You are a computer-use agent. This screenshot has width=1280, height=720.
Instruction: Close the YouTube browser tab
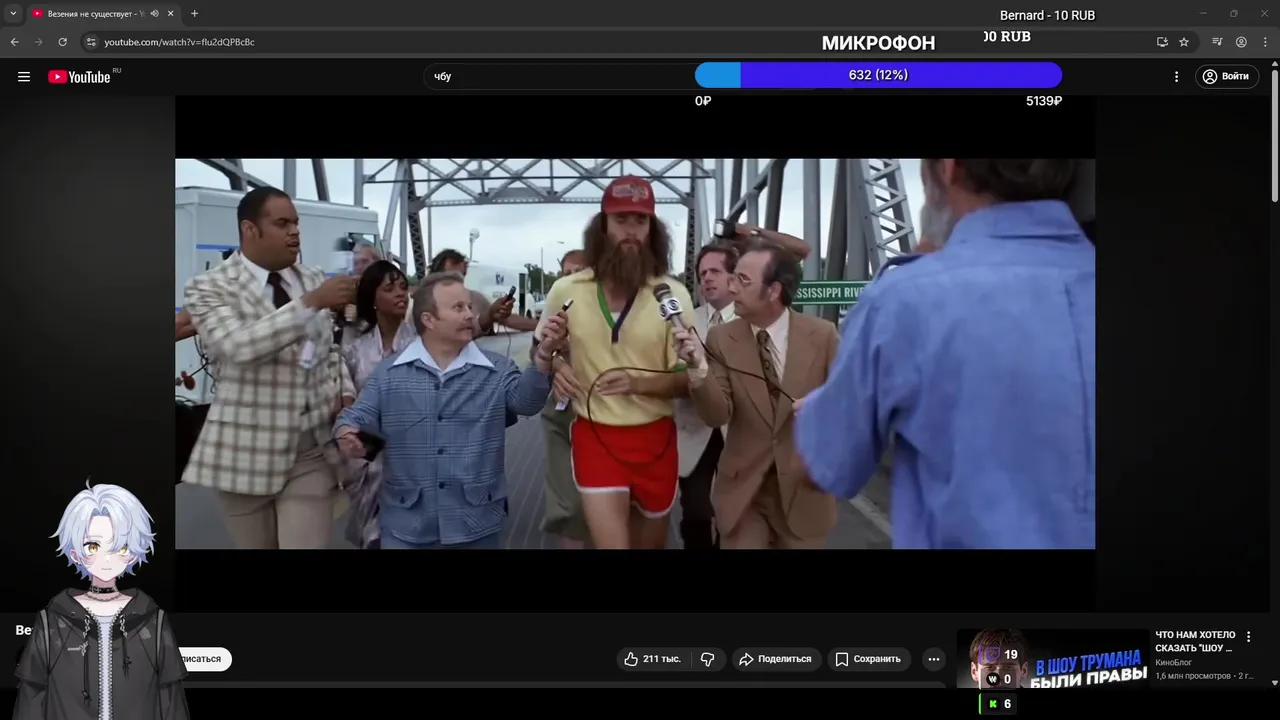(171, 14)
